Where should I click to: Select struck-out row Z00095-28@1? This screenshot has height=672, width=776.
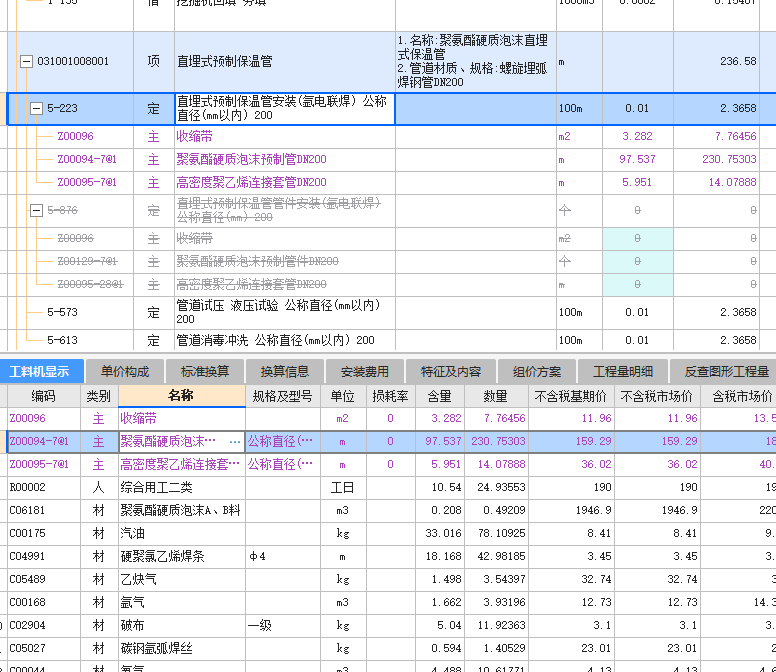tap(391, 285)
